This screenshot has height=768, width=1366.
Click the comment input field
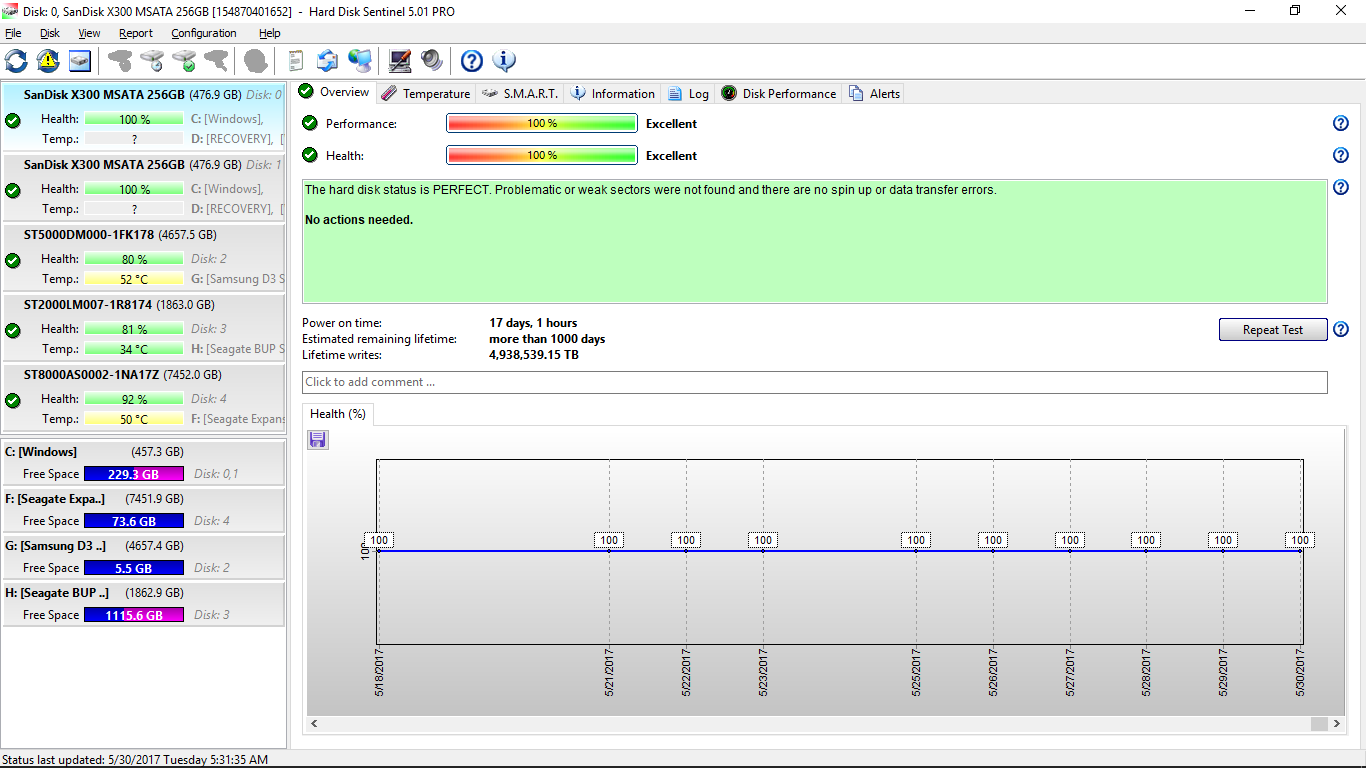click(x=815, y=382)
